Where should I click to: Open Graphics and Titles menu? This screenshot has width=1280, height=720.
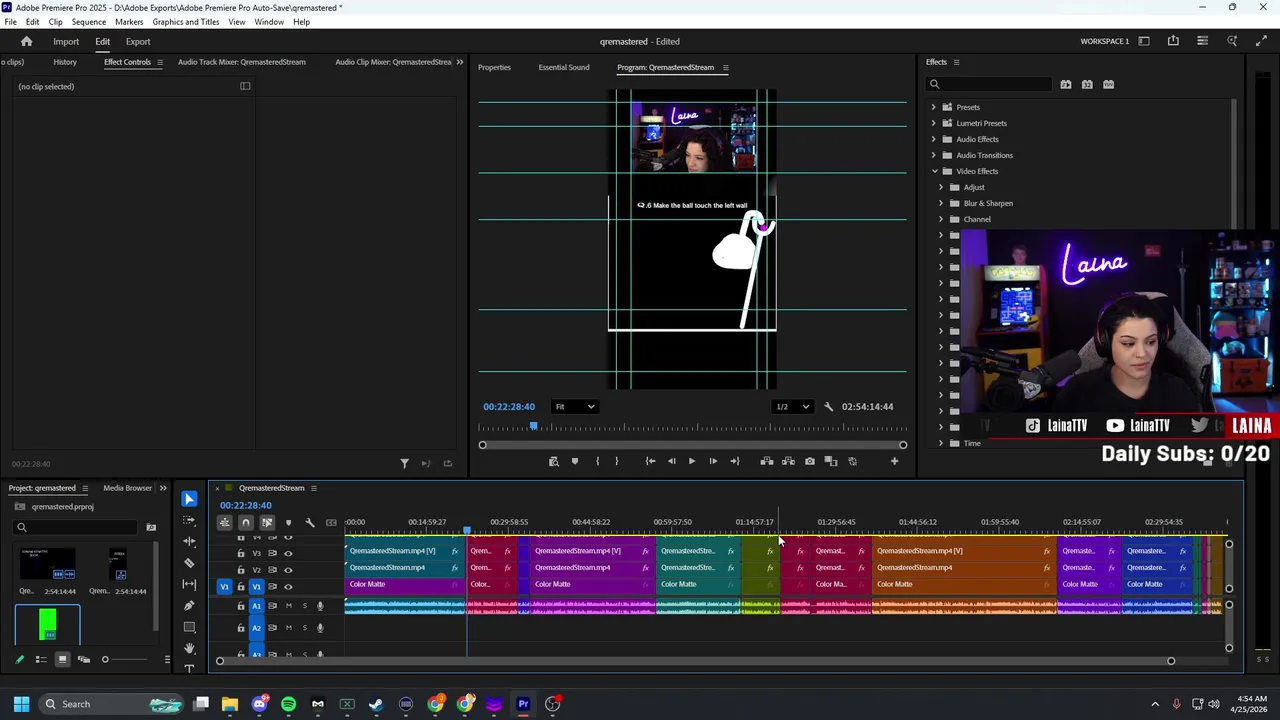tap(186, 22)
